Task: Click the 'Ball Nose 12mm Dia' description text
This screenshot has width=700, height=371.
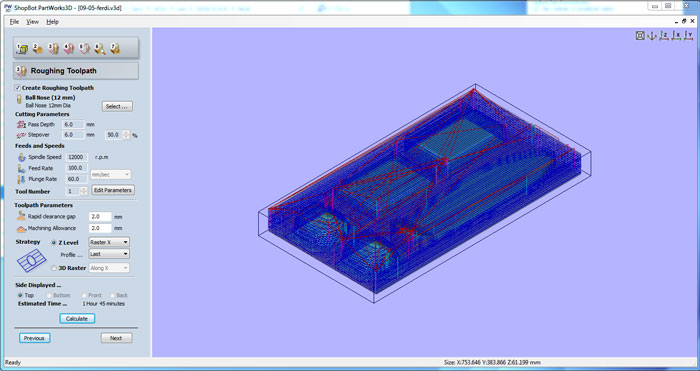Action: coord(48,105)
